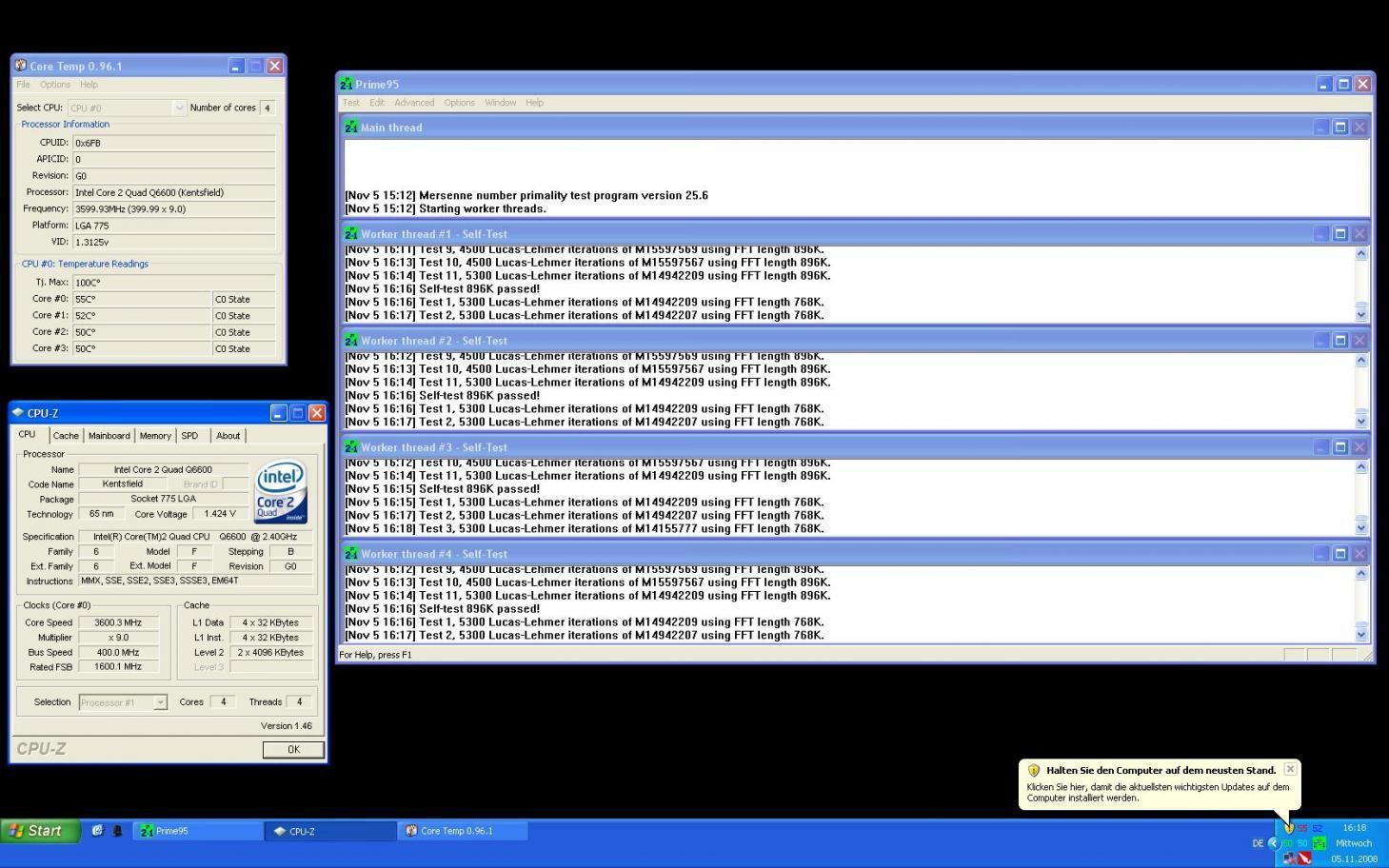Switch to Core Temp 0.96.1 via taskbar button
This screenshot has height=868, width=1389.
[463, 831]
